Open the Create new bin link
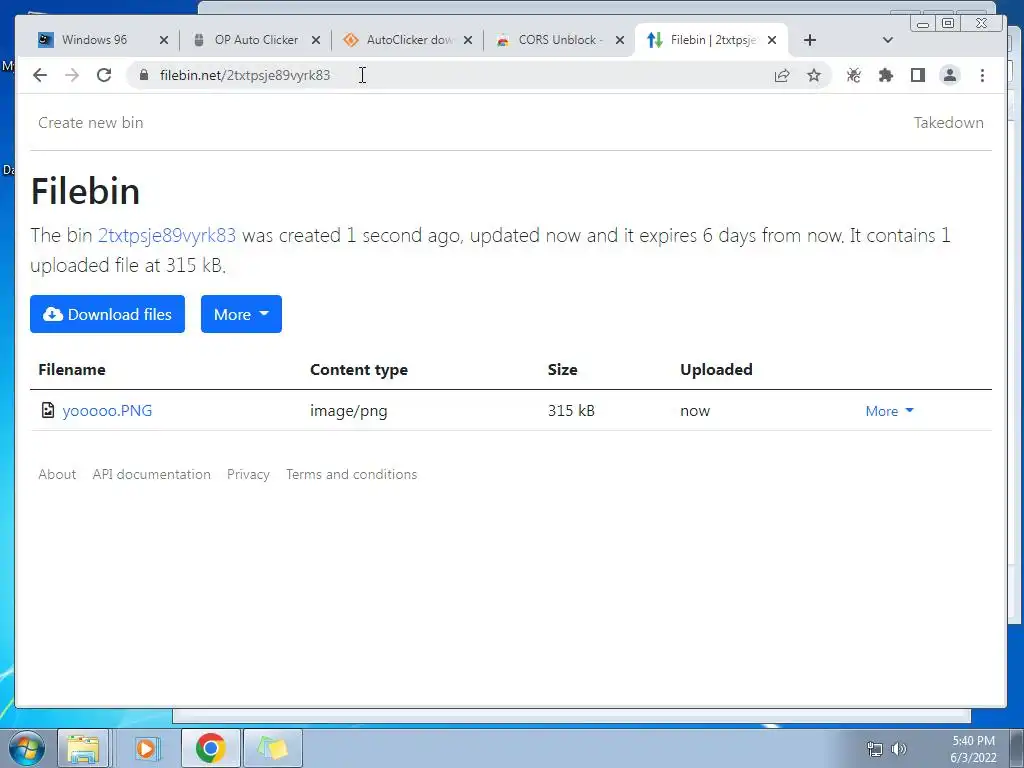Image resolution: width=1024 pixels, height=768 pixels. 90,123
